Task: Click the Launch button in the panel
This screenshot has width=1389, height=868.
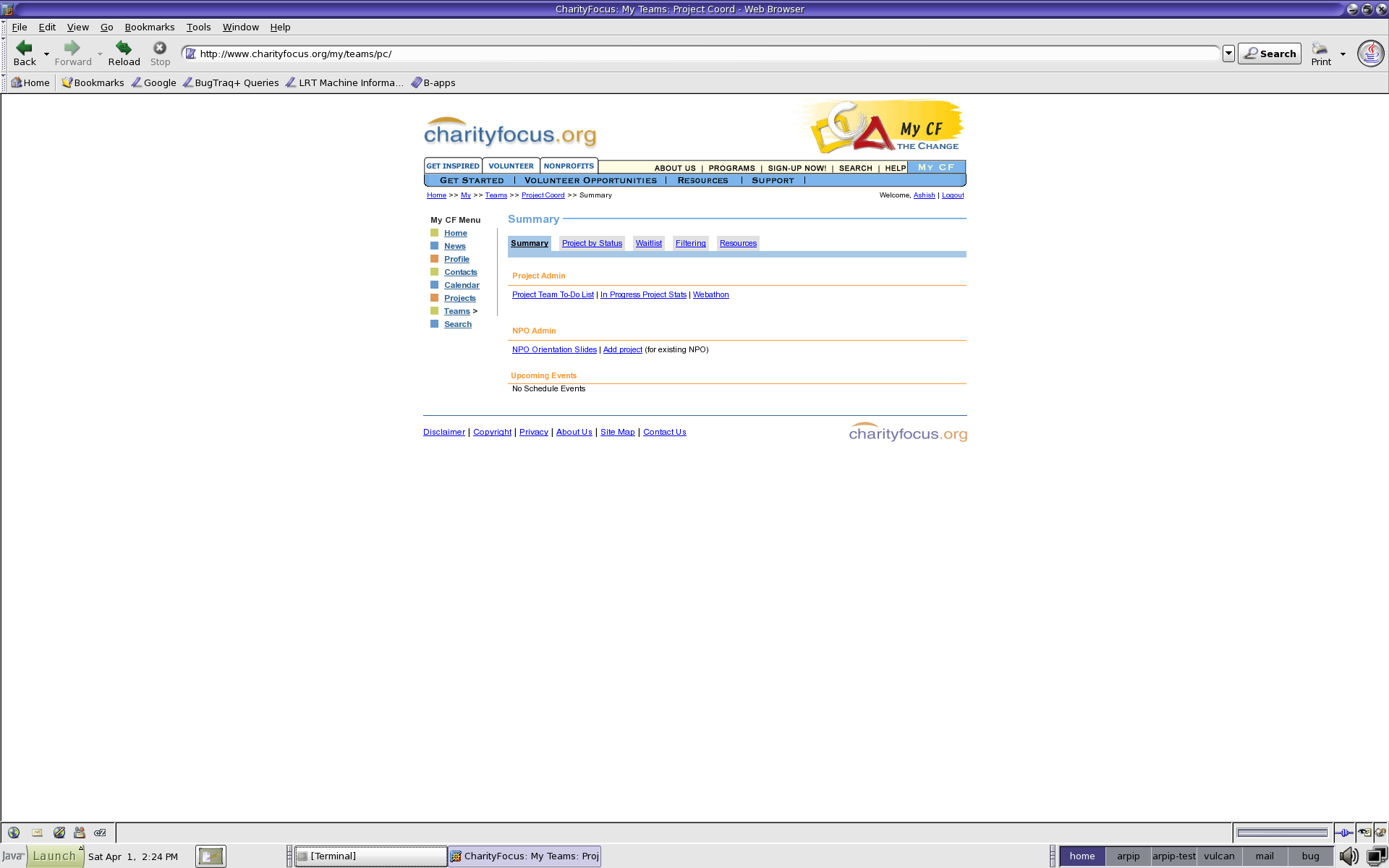Action: [x=55, y=856]
